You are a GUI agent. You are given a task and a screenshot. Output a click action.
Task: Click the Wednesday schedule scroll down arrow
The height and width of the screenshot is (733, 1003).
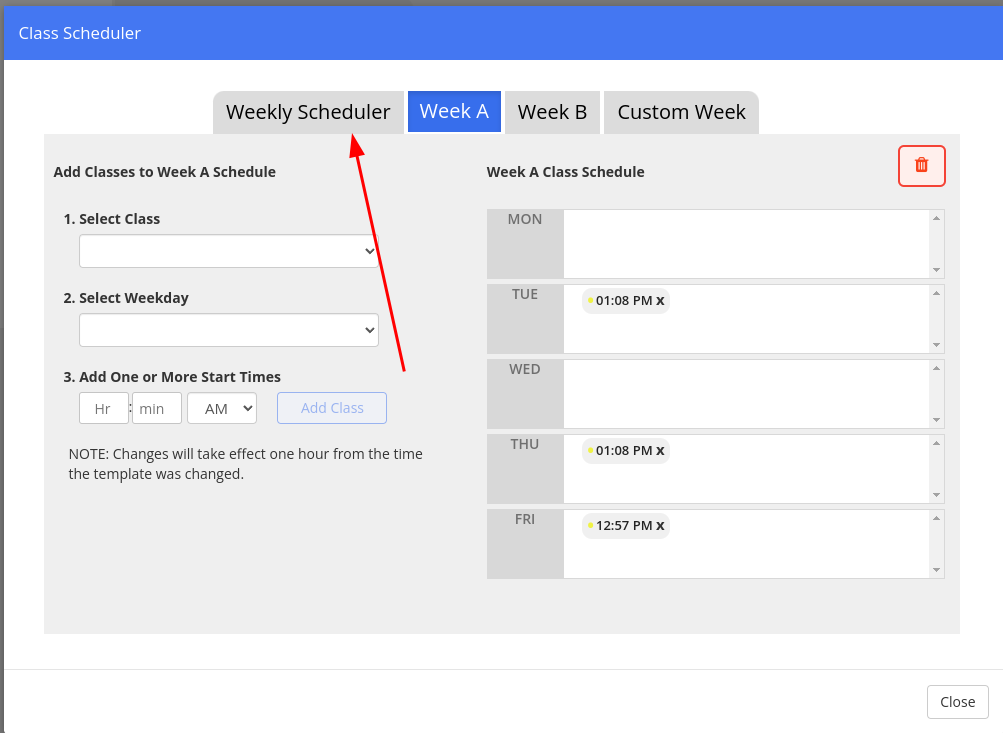point(936,420)
